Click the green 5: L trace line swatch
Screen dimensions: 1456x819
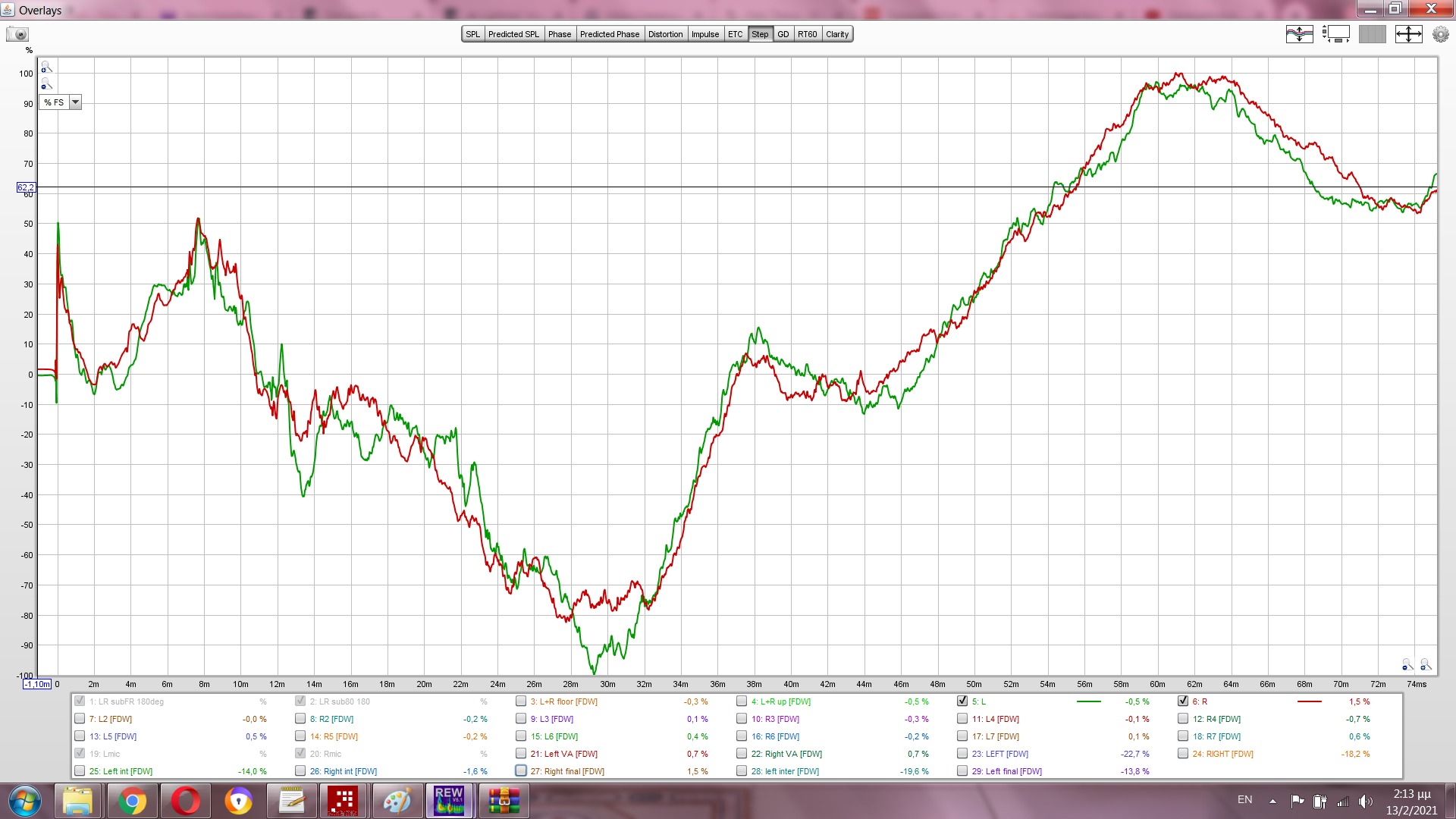1088,701
